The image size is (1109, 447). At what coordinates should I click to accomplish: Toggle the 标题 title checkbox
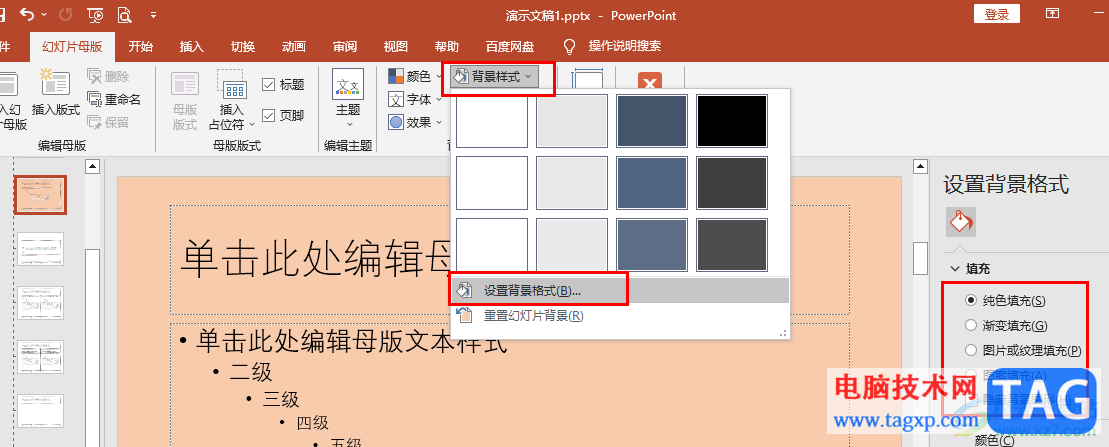click(269, 84)
